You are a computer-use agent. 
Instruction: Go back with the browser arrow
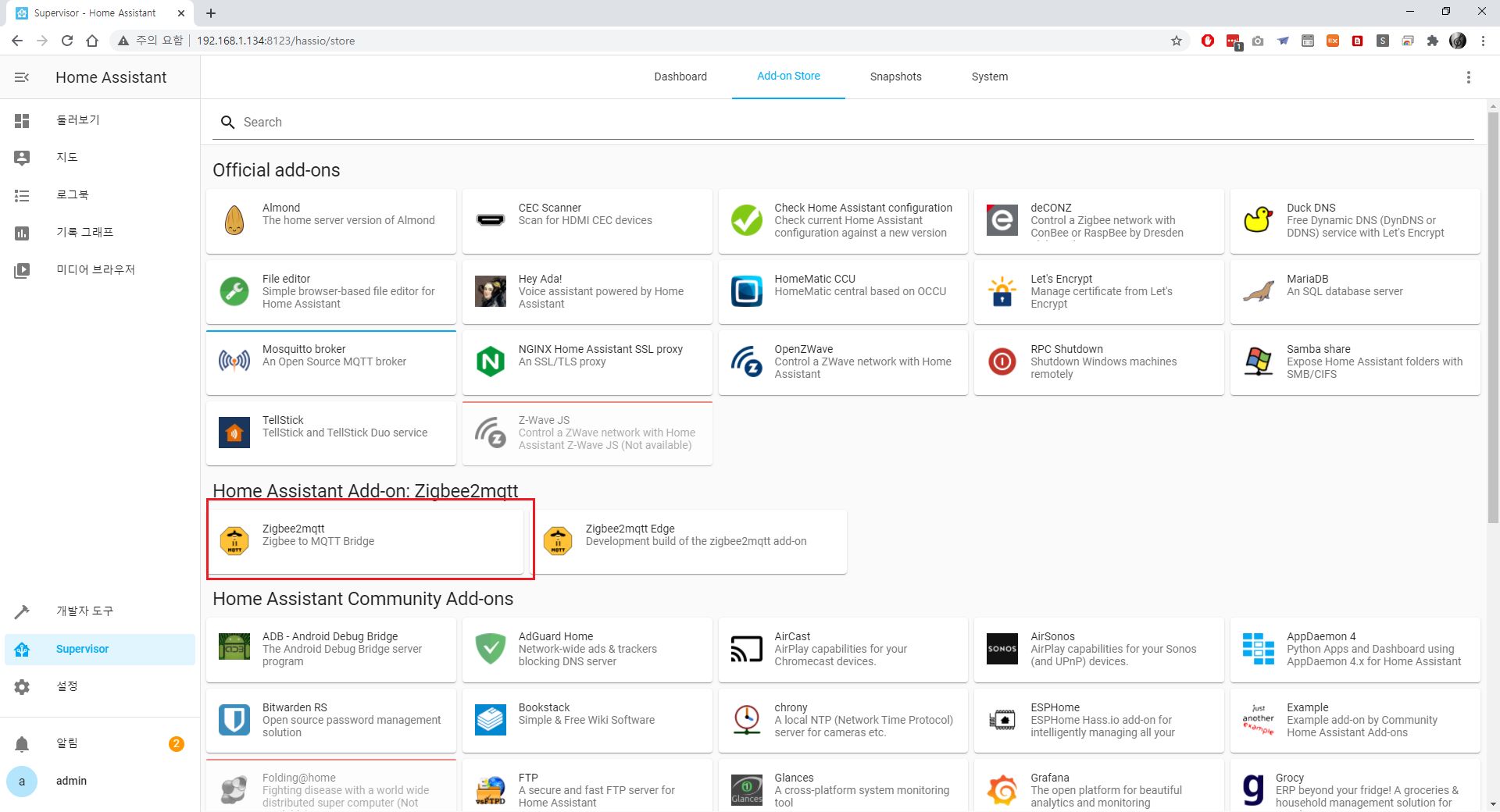pyautogui.click(x=17, y=41)
